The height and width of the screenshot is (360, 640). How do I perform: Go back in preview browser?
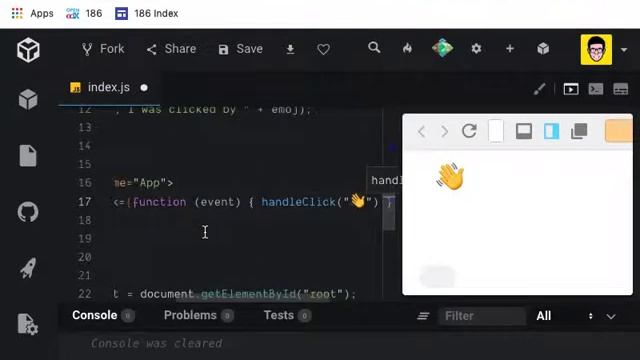click(422, 131)
